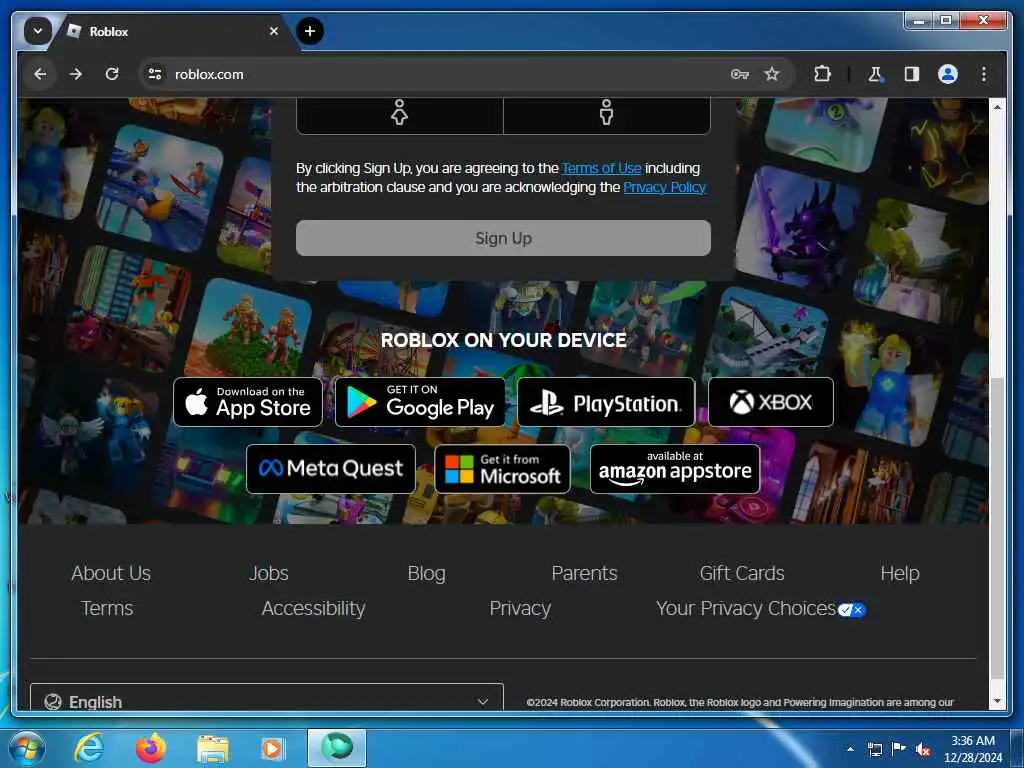Open the Terms footer link
The height and width of the screenshot is (768, 1024).
(x=107, y=608)
